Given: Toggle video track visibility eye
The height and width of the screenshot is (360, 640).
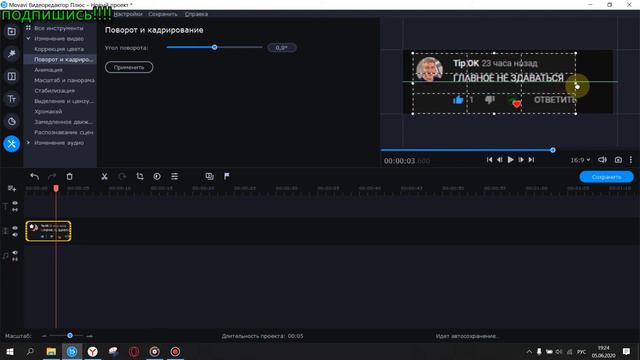Looking at the screenshot, I should tap(15, 228).
